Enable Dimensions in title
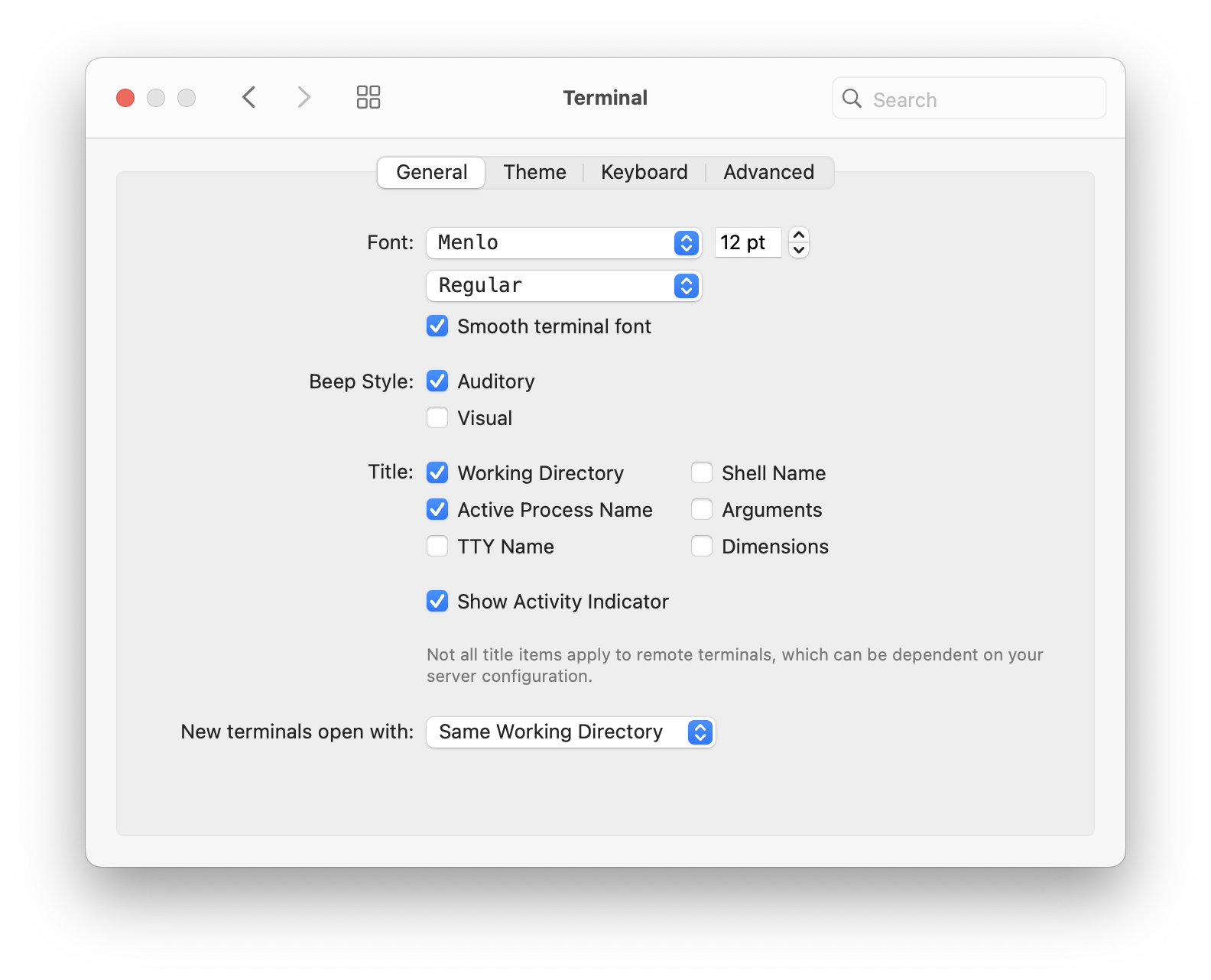Viewport: 1211px width, 980px height. [702, 546]
